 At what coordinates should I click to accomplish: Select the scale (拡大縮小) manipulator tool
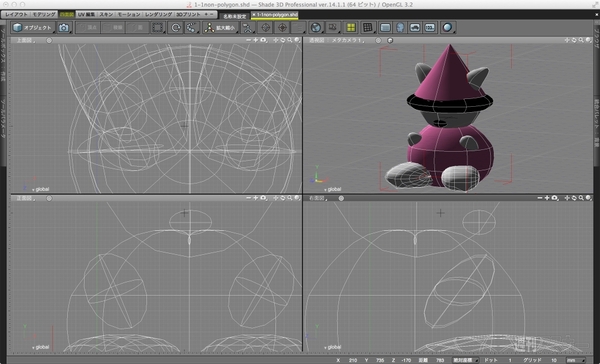coord(220,28)
